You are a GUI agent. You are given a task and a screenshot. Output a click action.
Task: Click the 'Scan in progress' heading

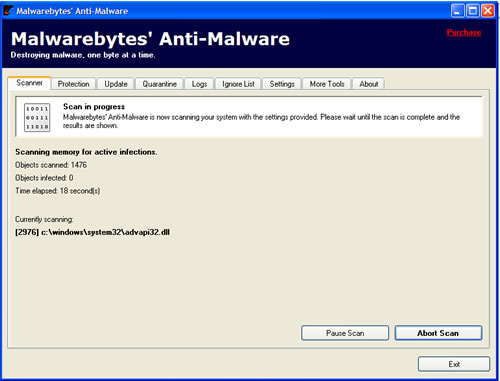94,107
